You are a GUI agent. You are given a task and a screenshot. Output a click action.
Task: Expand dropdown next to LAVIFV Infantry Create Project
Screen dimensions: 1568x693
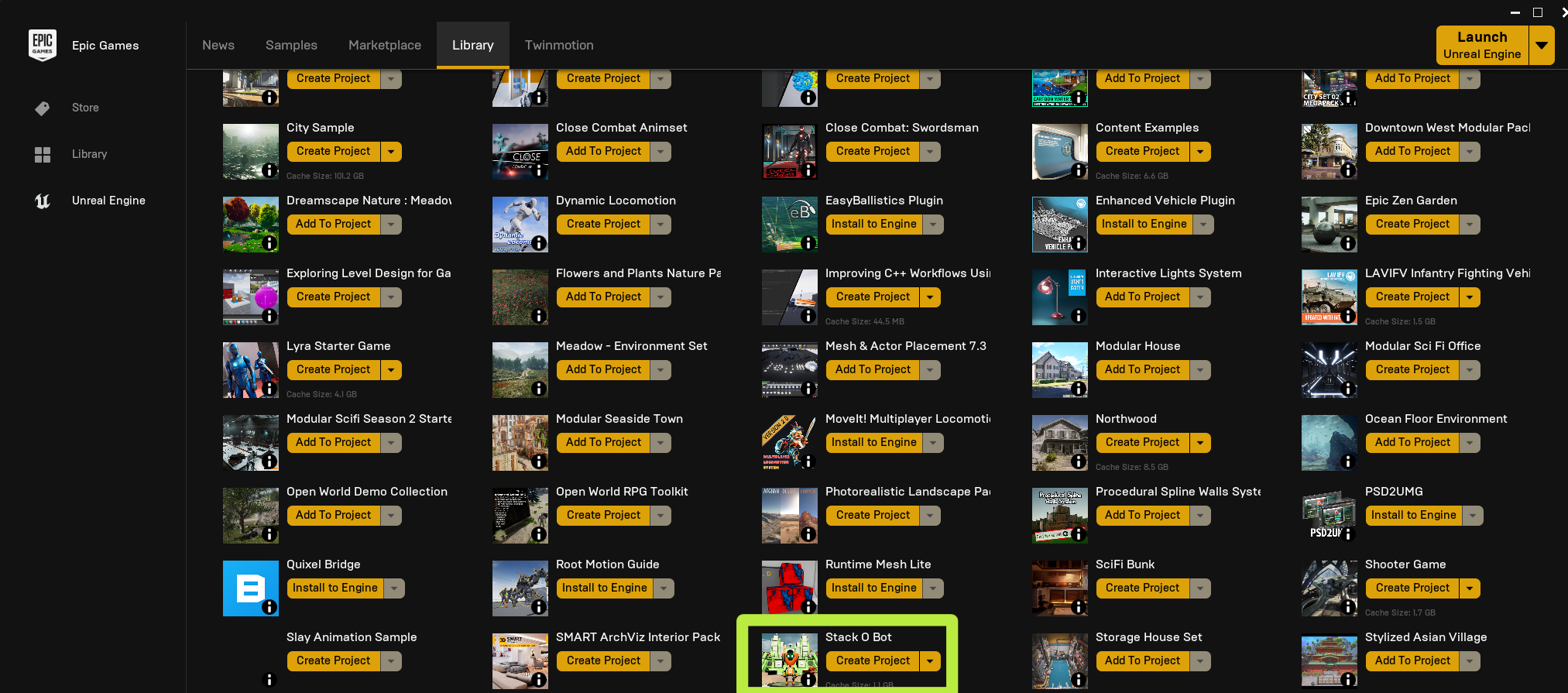pos(1470,297)
